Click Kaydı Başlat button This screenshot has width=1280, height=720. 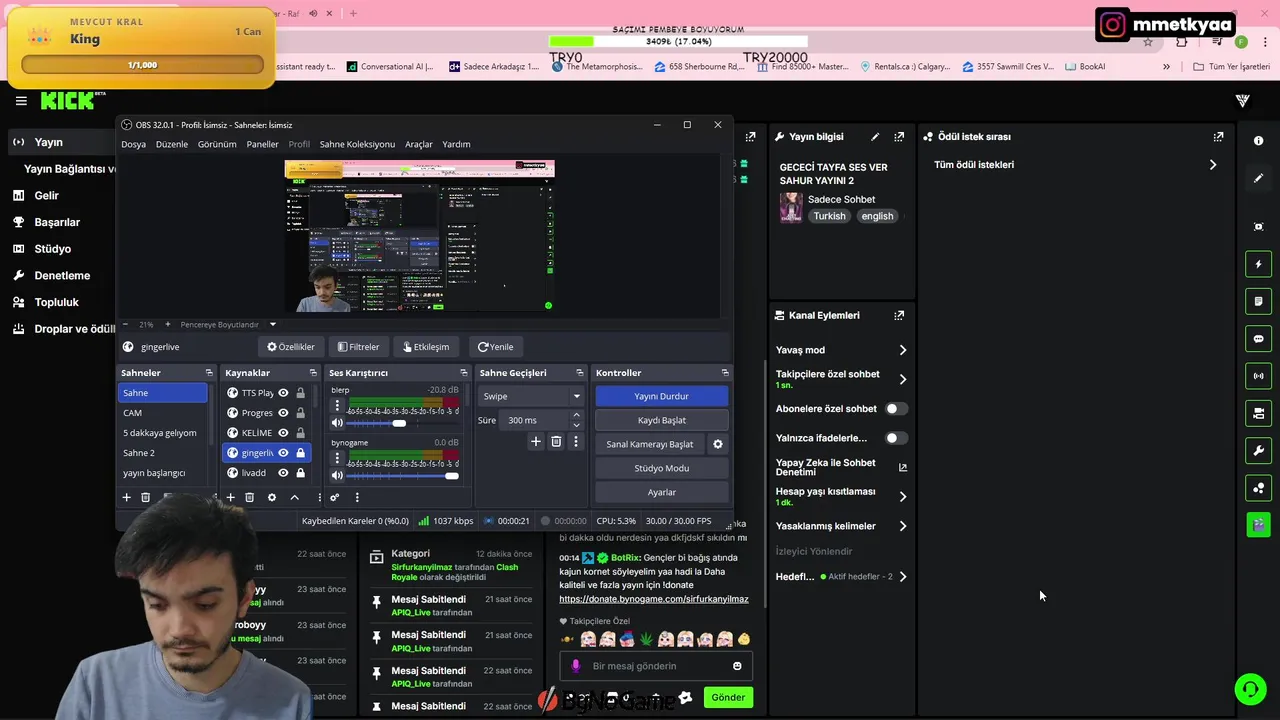tap(661, 420)
